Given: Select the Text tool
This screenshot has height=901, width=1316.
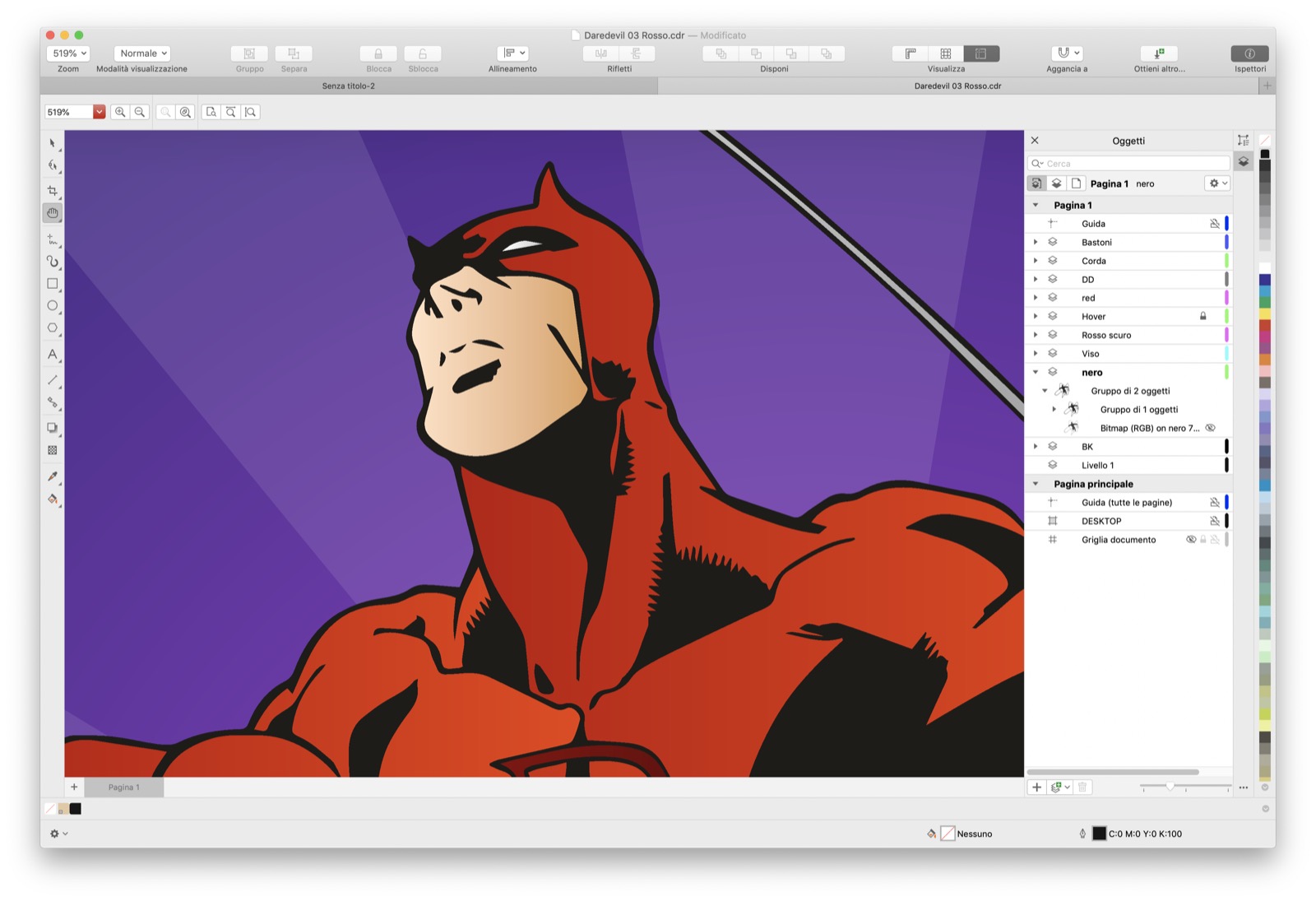Looking at the screenshot, I should [x=53, y=355].
